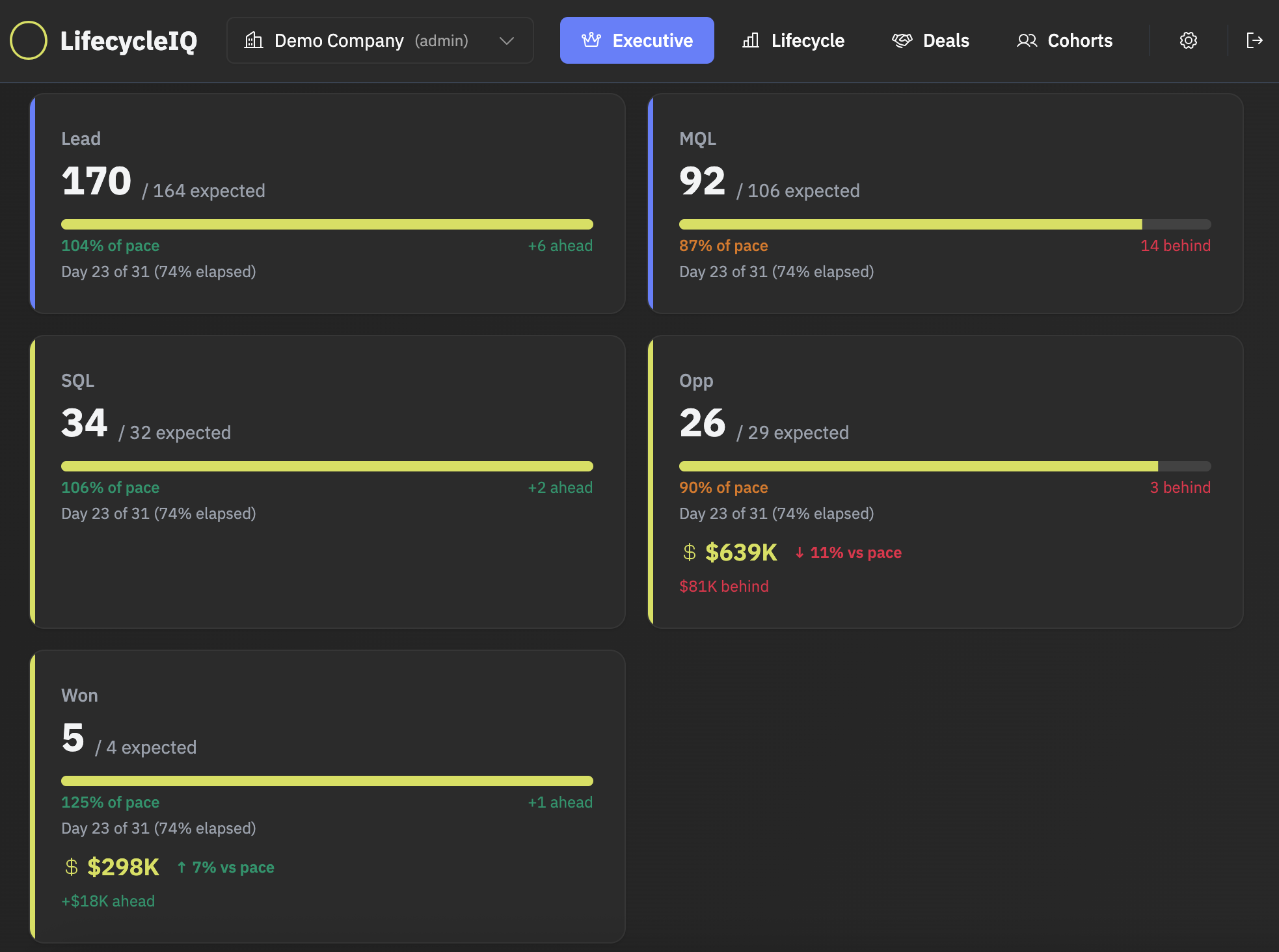The width and height of the screenshot is (1279, 952).
Task: Click the '$81K behind' text in Opp card
Action: tap(724, 586)
